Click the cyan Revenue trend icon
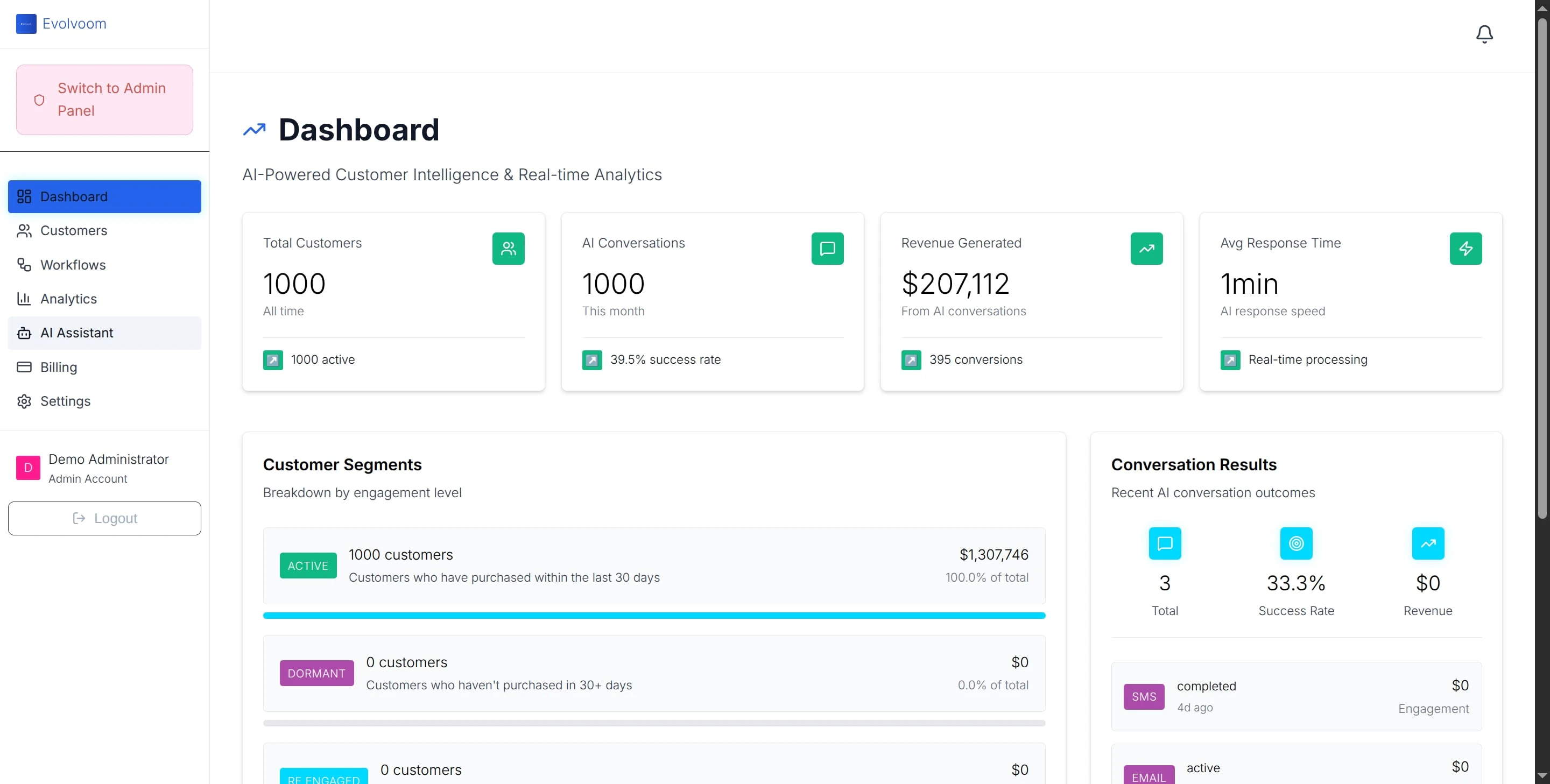 coord(1427,543)
